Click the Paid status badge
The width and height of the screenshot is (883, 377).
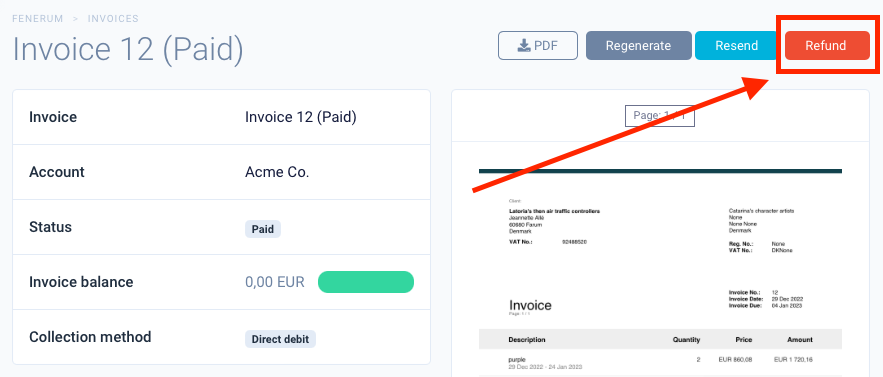263,229
